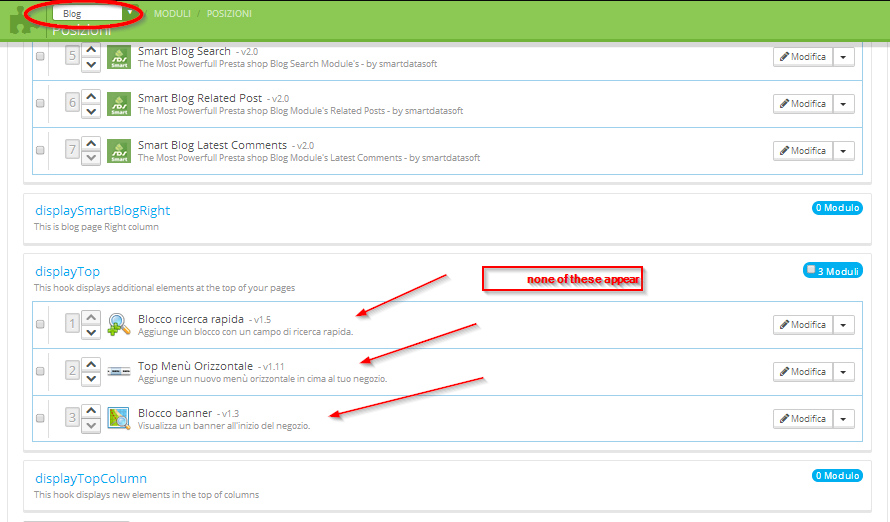The height and width of the screenshot is (522, 890).
Task: Click Modifica for Smart Blog Latest Comments
Action: [x=803, y=151]
